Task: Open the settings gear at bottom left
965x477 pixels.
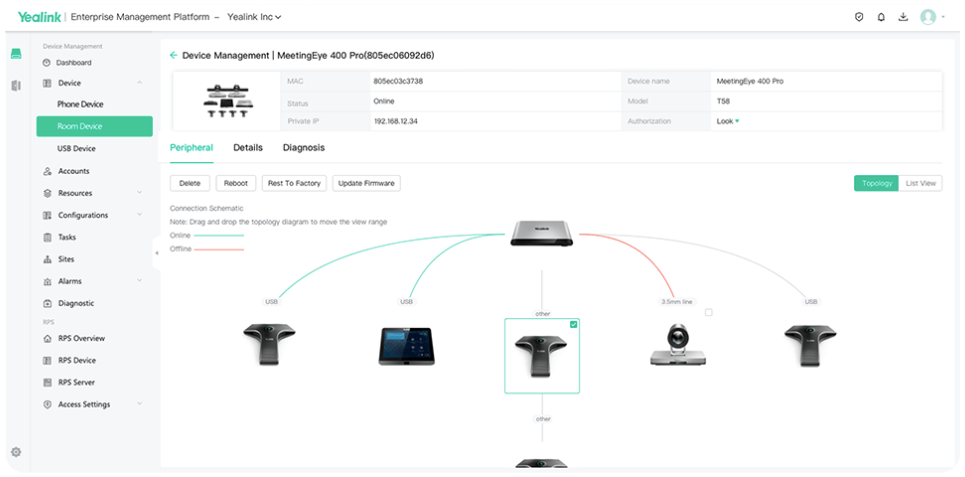Action: 16,452
